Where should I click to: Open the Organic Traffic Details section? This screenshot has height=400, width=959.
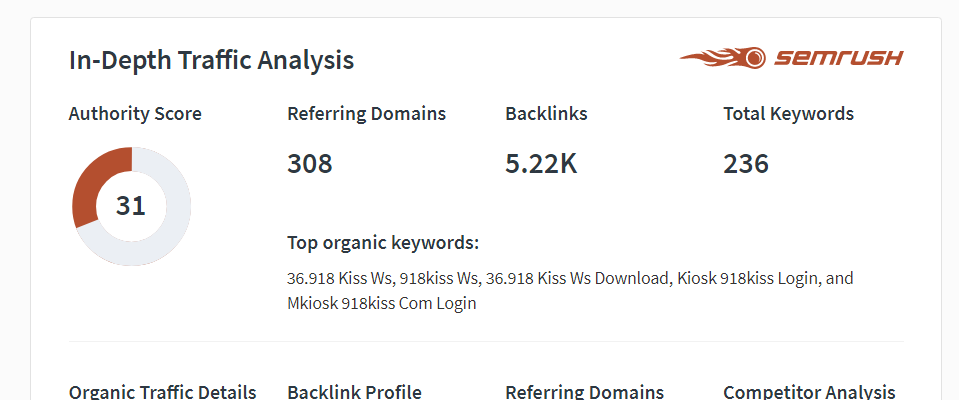162,392
